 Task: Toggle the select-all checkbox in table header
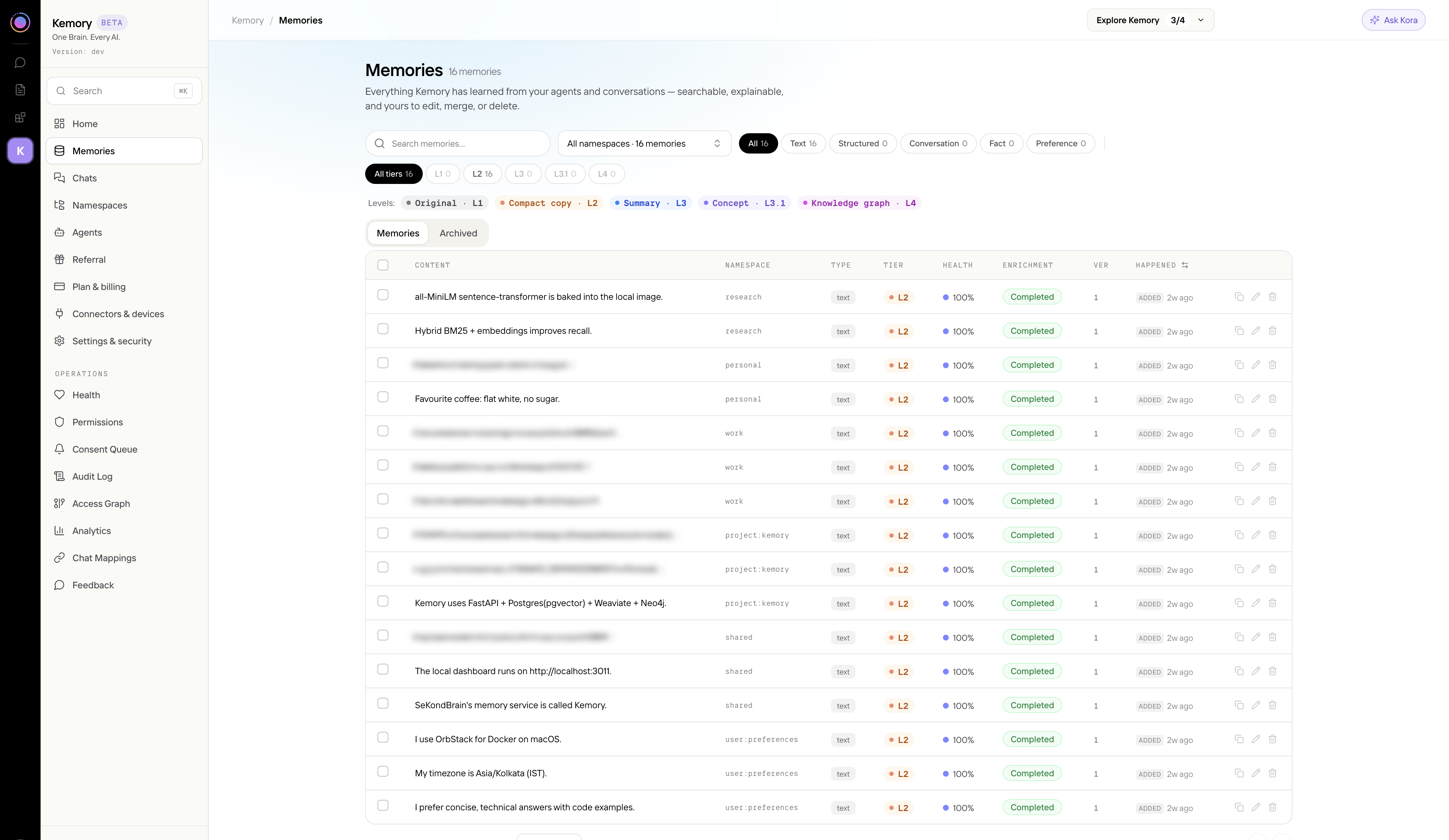pyautogui.click(x=383, y=265)
